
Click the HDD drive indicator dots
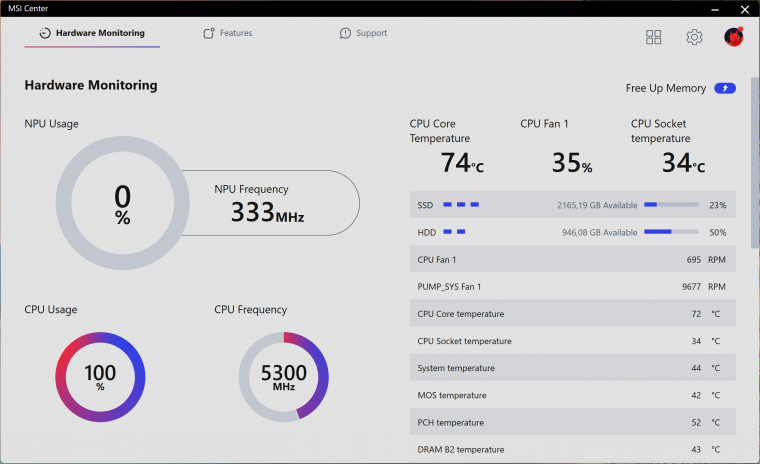454,232
